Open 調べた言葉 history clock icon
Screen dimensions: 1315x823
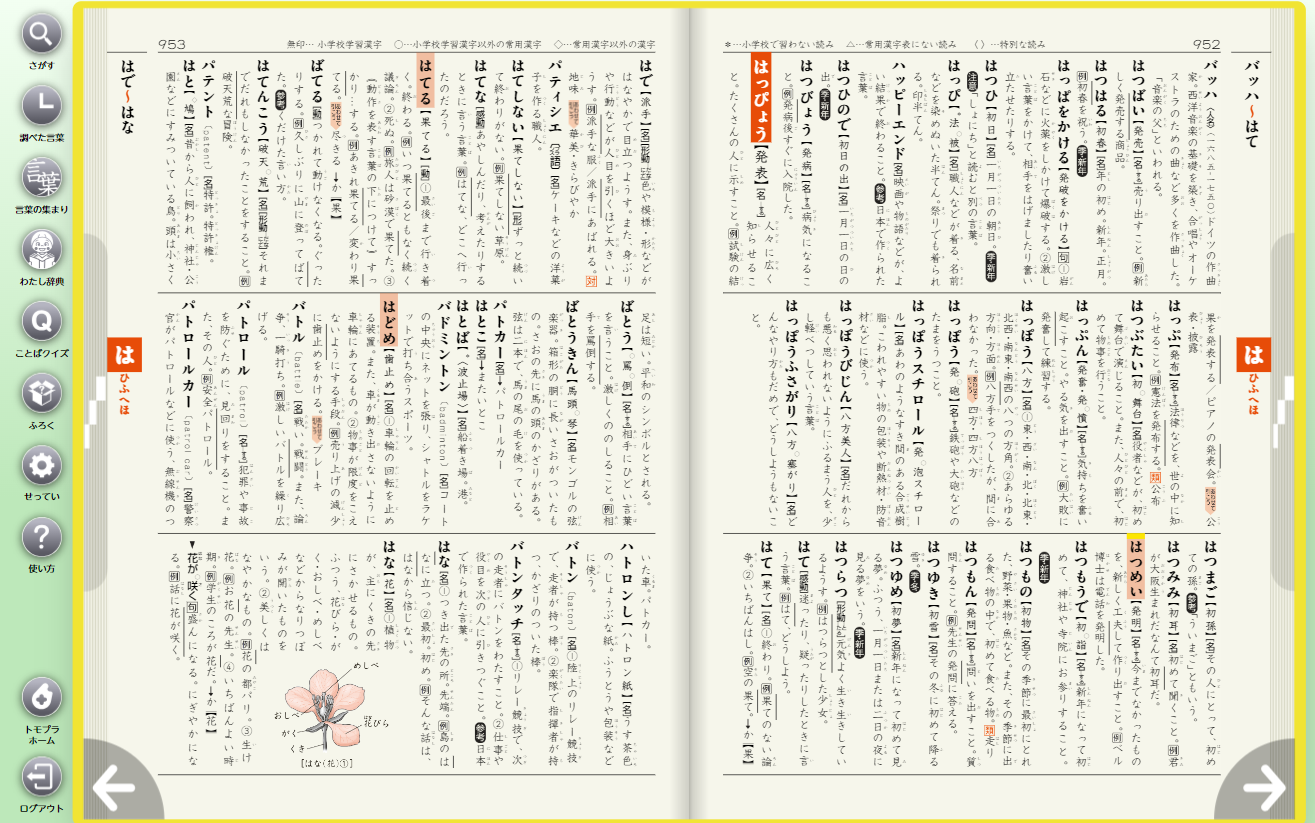coord(40,105)
